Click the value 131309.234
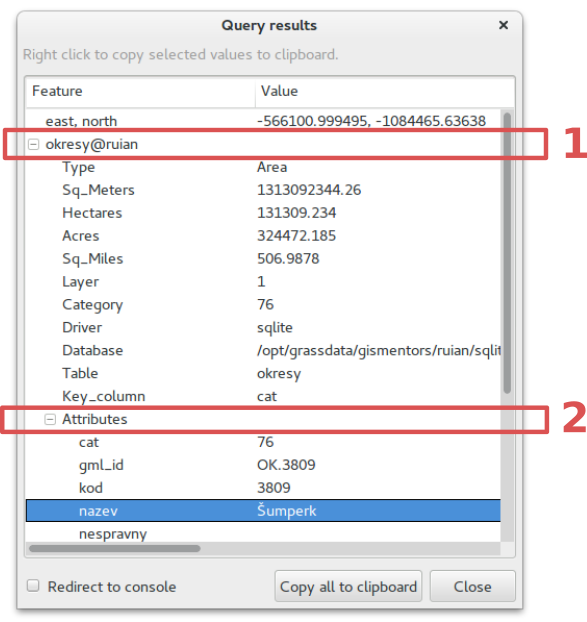The width and height of the screenshot is (587, 622). pos(296,213)
